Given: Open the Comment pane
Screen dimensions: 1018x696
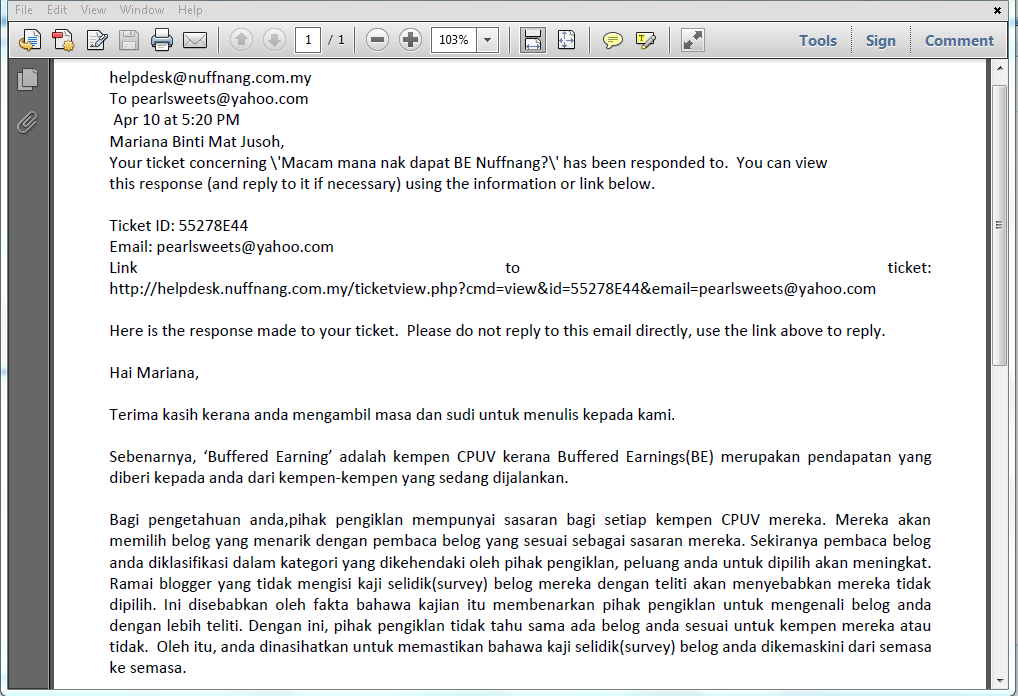Looking at the screenshot, I should [x=959, y=40].
